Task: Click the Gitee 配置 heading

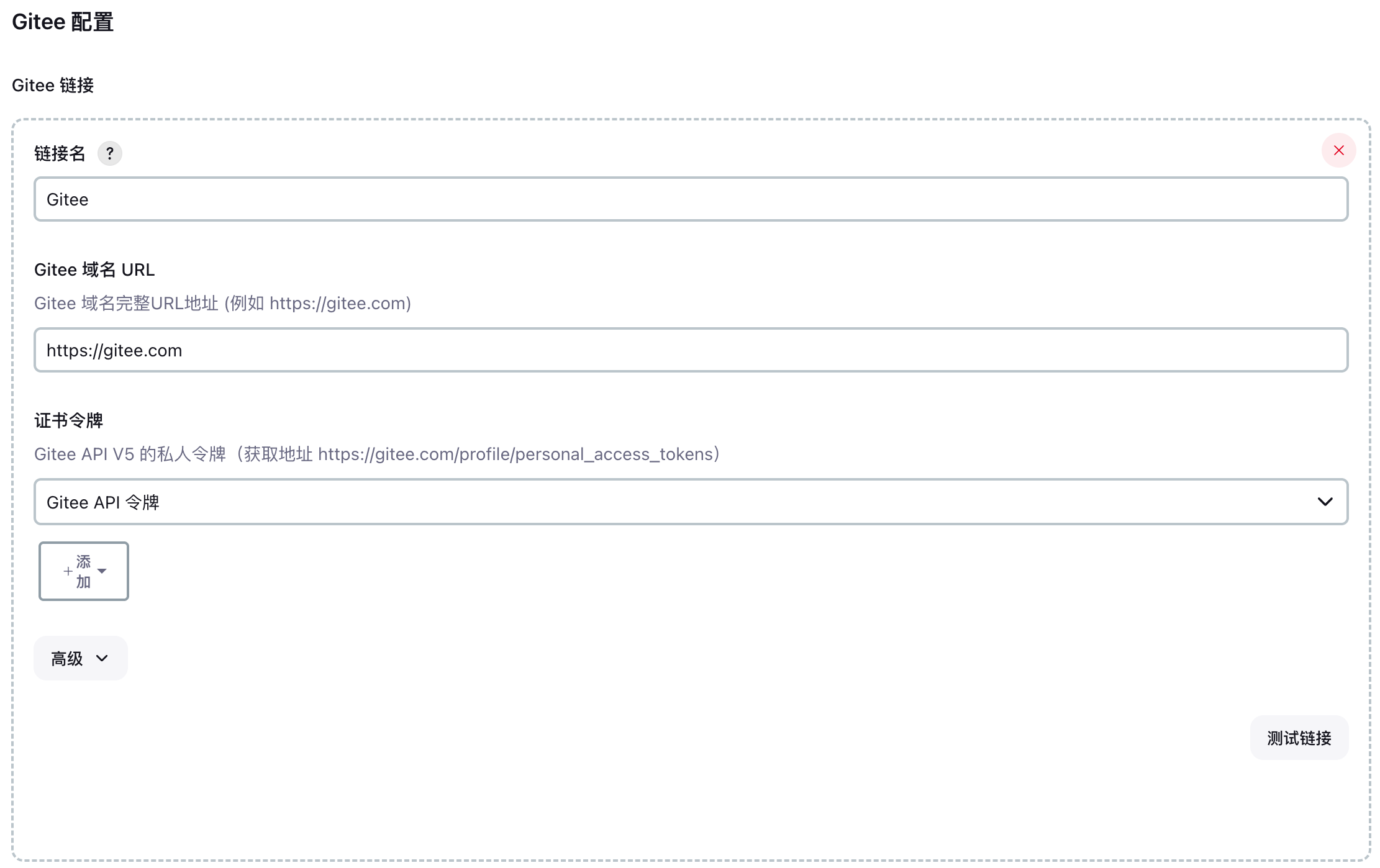Action: pyautogui.click(x=63, y=22)
